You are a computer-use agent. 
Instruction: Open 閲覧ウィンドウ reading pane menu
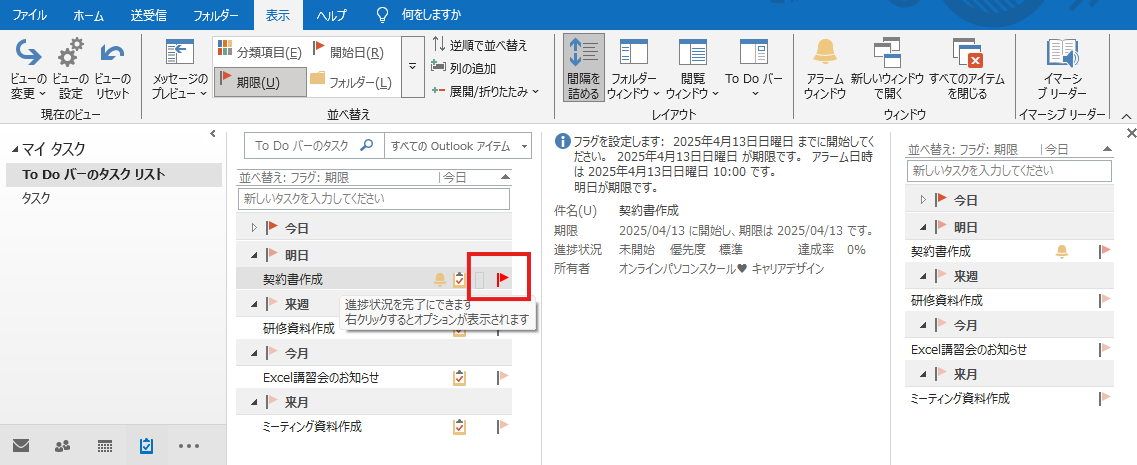point(692,67)
